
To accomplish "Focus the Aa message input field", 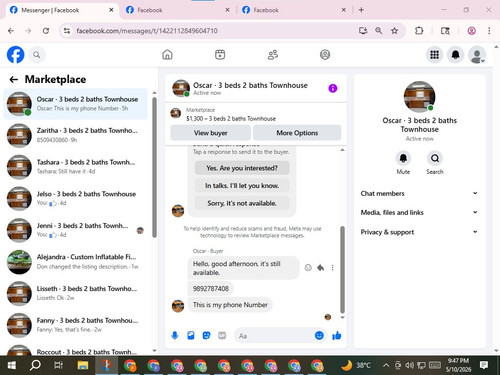I will [x=275, y=336].
